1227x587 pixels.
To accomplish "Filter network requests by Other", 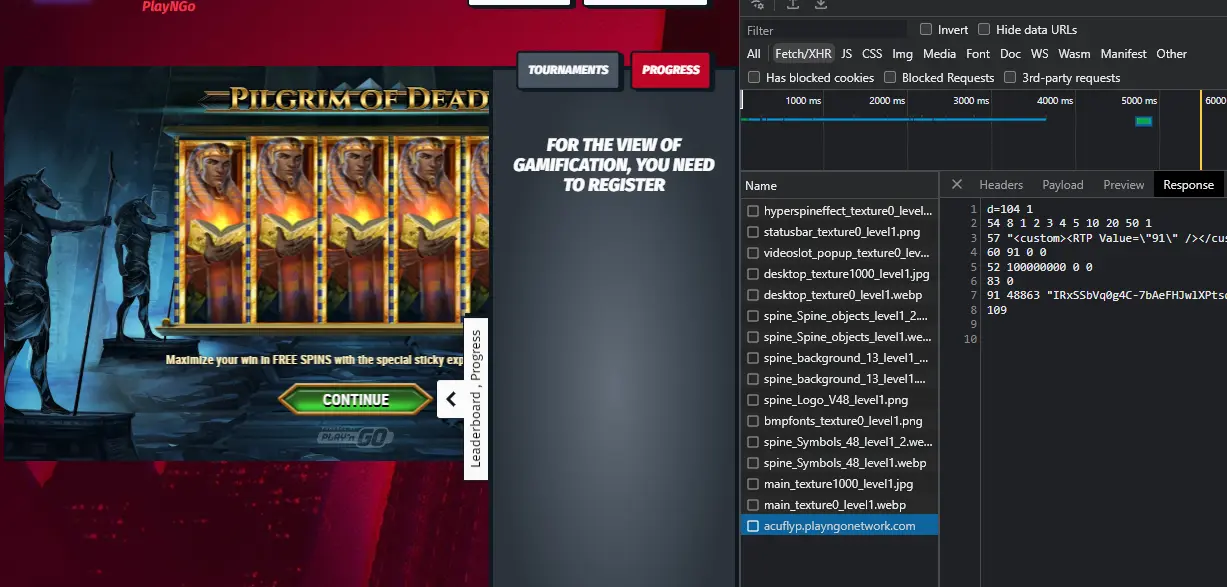I will pos(1172,54).
